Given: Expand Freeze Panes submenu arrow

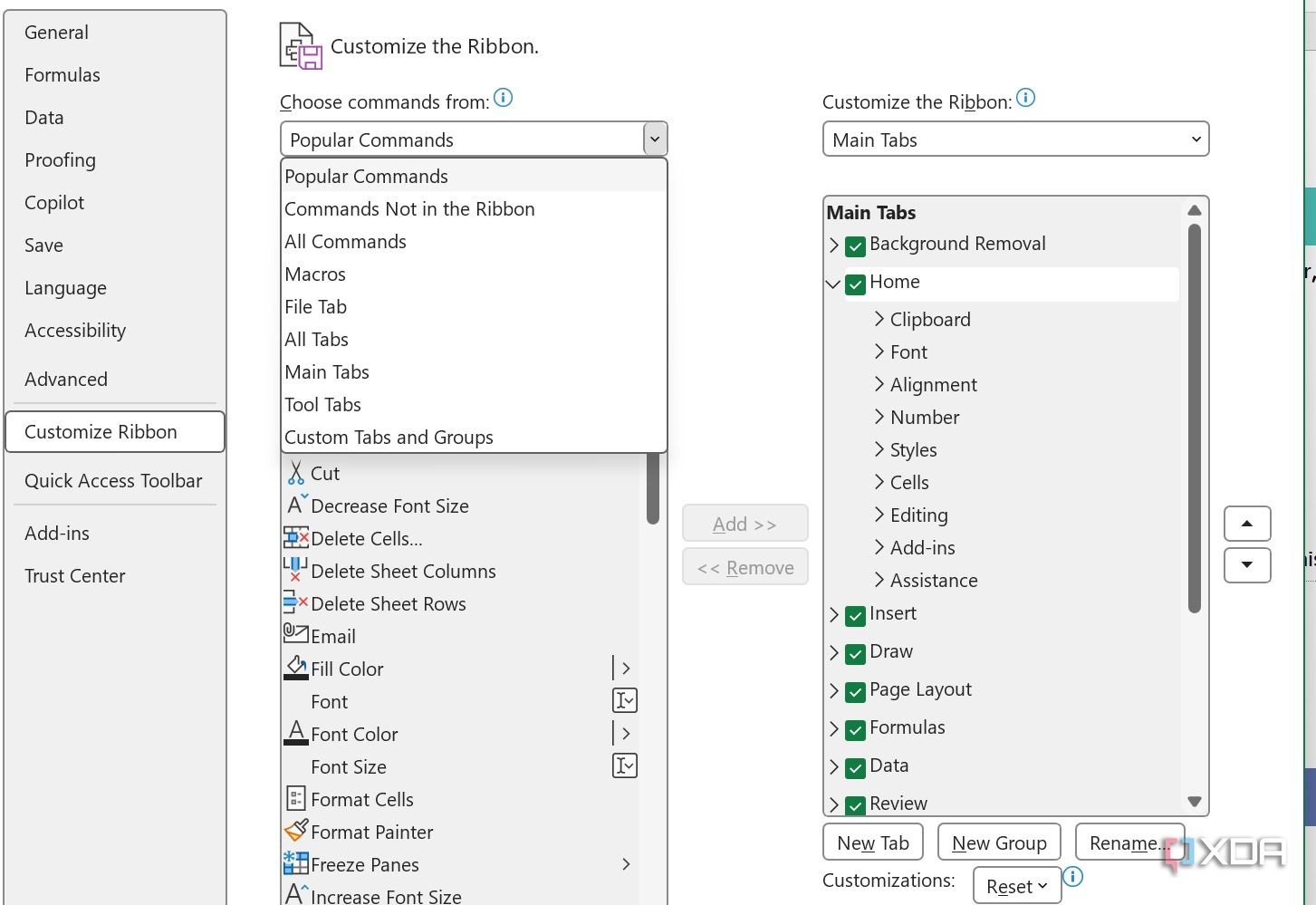Looking at the screenshot, I should click(x=625, y=864).
